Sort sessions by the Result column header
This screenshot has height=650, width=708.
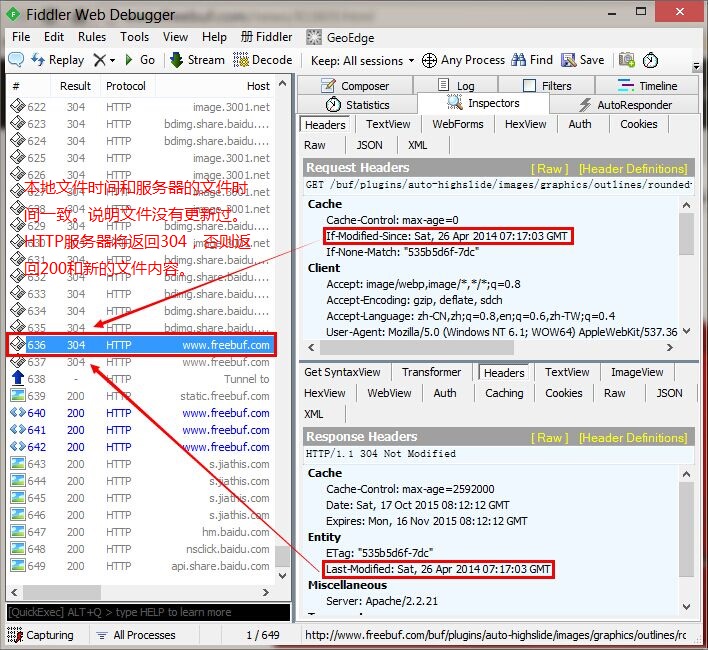tap(75, 86)
